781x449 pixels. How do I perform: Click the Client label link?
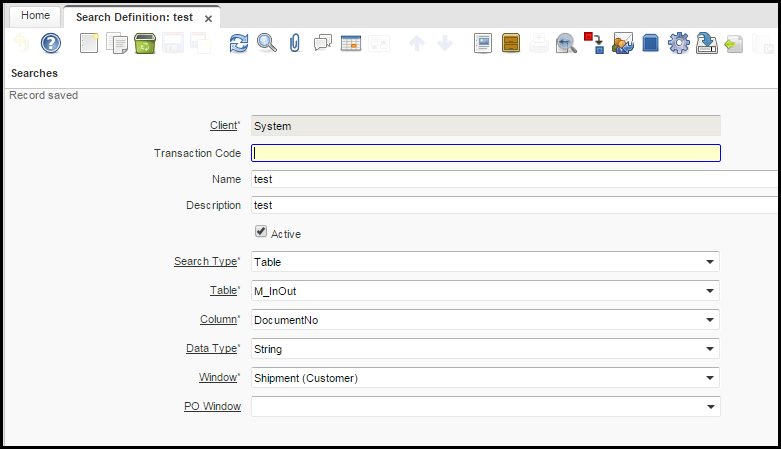pyautogui.click(x=224, y=126)
